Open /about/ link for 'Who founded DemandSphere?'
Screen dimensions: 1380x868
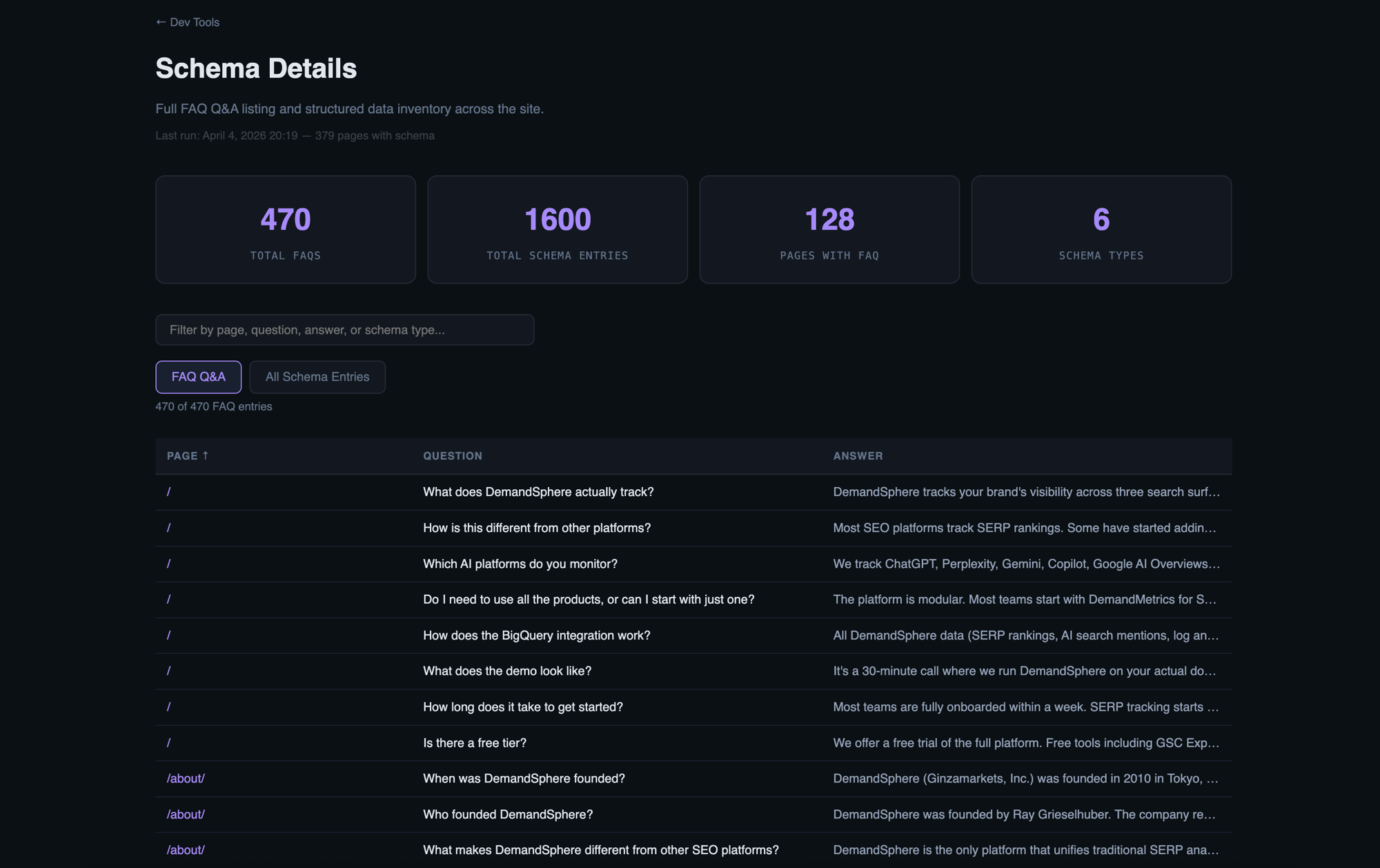[186, 814]
